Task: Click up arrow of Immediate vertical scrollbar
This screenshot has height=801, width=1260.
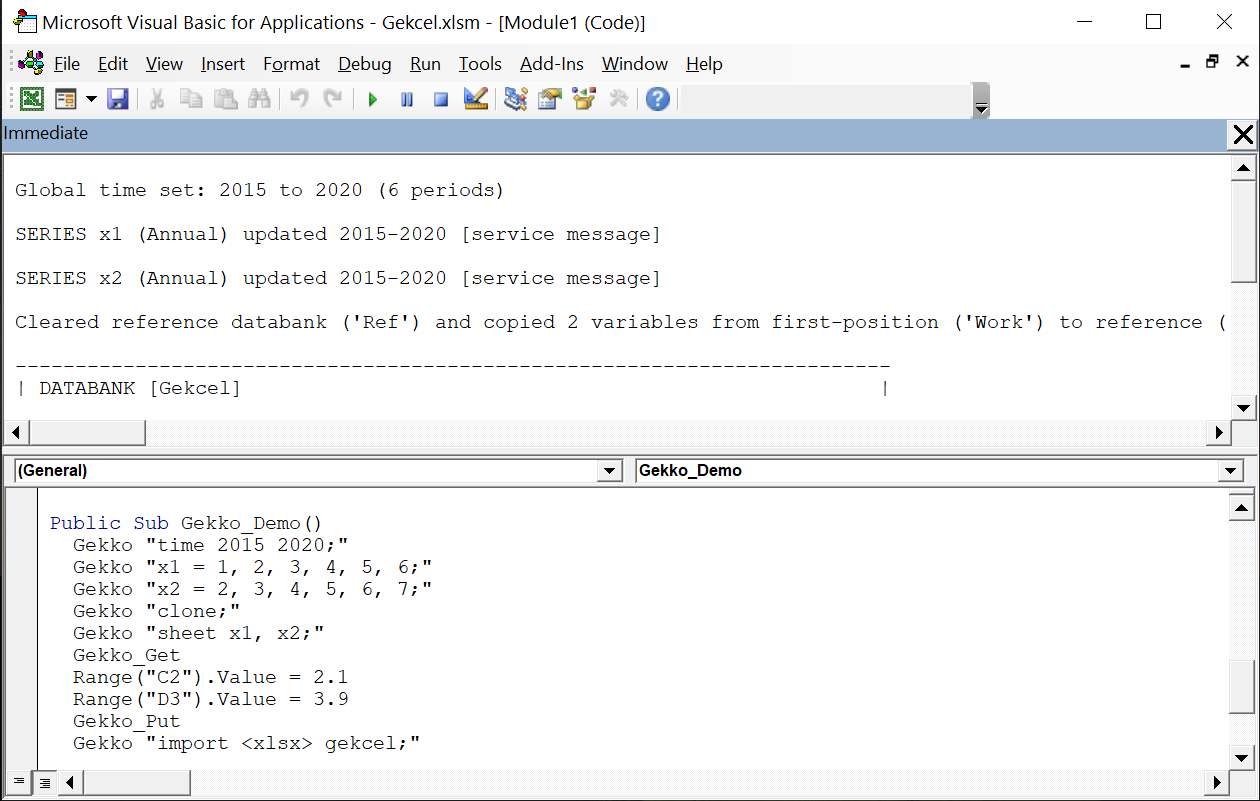Action: point(1242,168)
